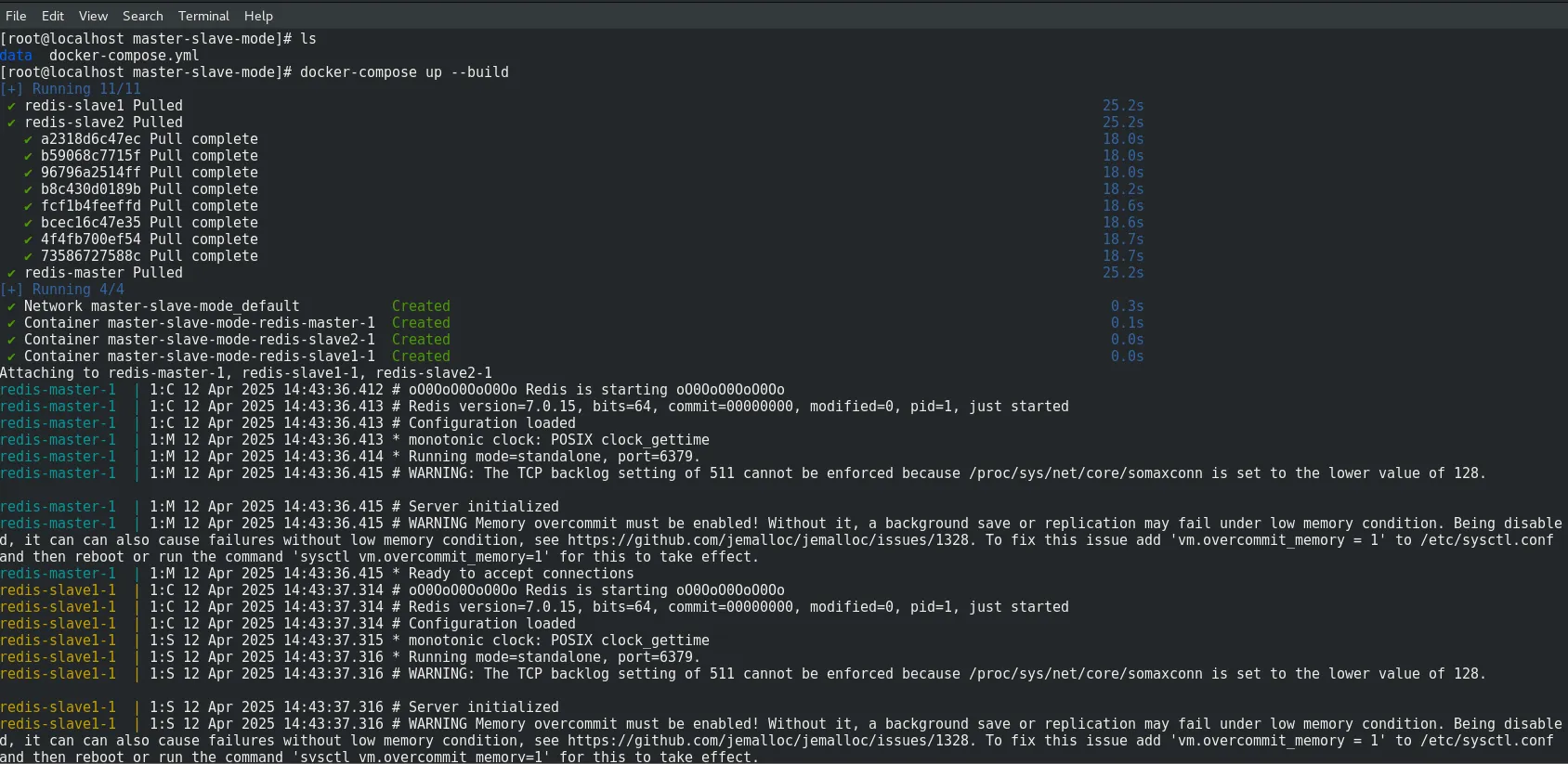Click the 'Created' status on the Network row

click(421, 306)
